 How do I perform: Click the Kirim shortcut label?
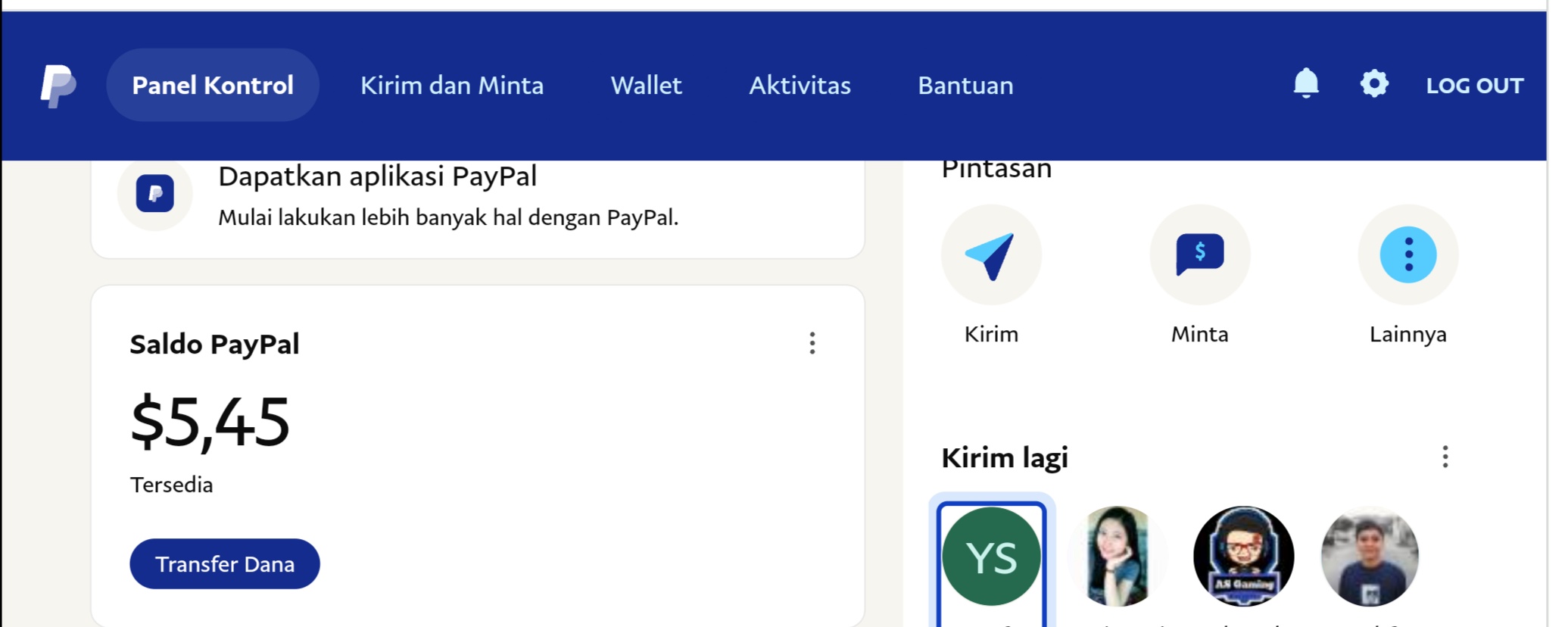pos(991,334)
